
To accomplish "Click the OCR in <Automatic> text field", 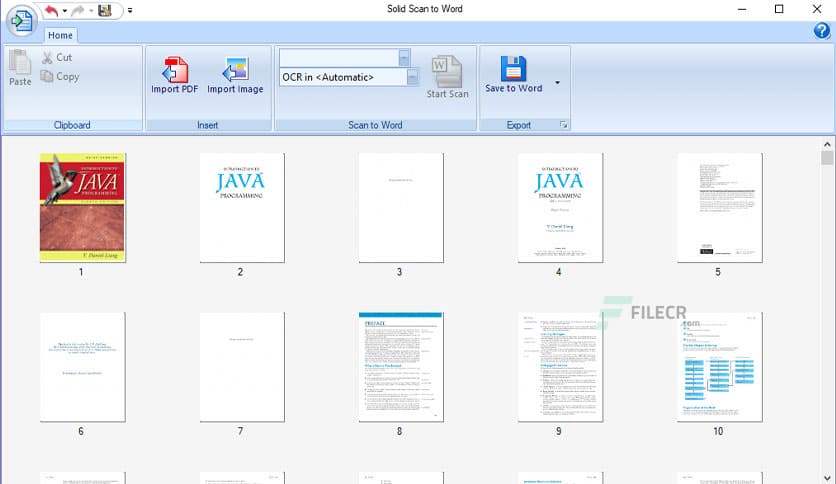I will [343, 77].
